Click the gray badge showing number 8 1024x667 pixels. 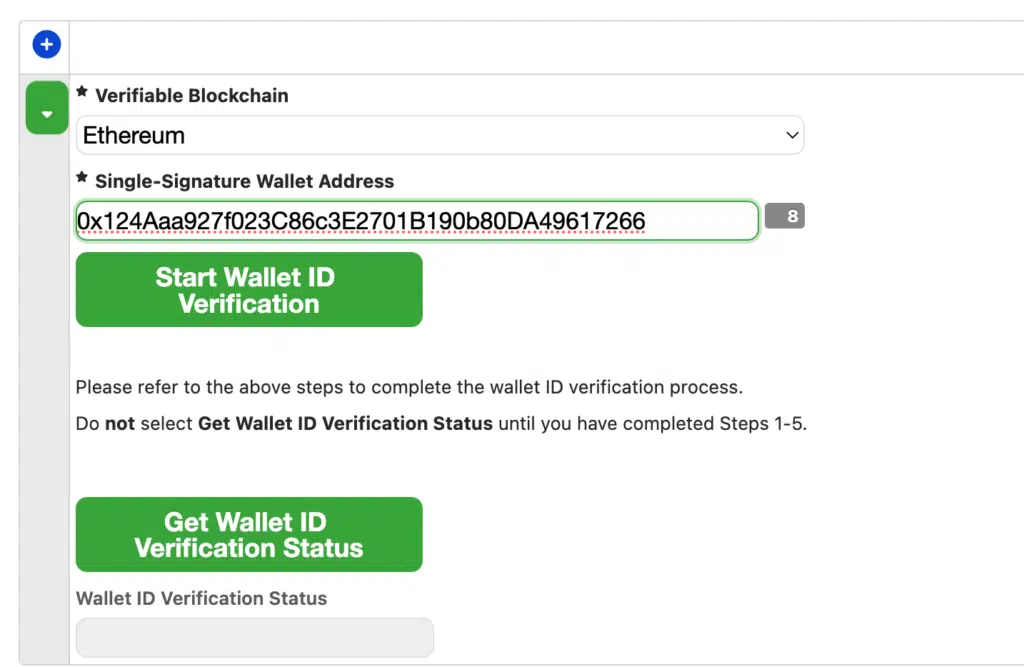coord(784,216)
